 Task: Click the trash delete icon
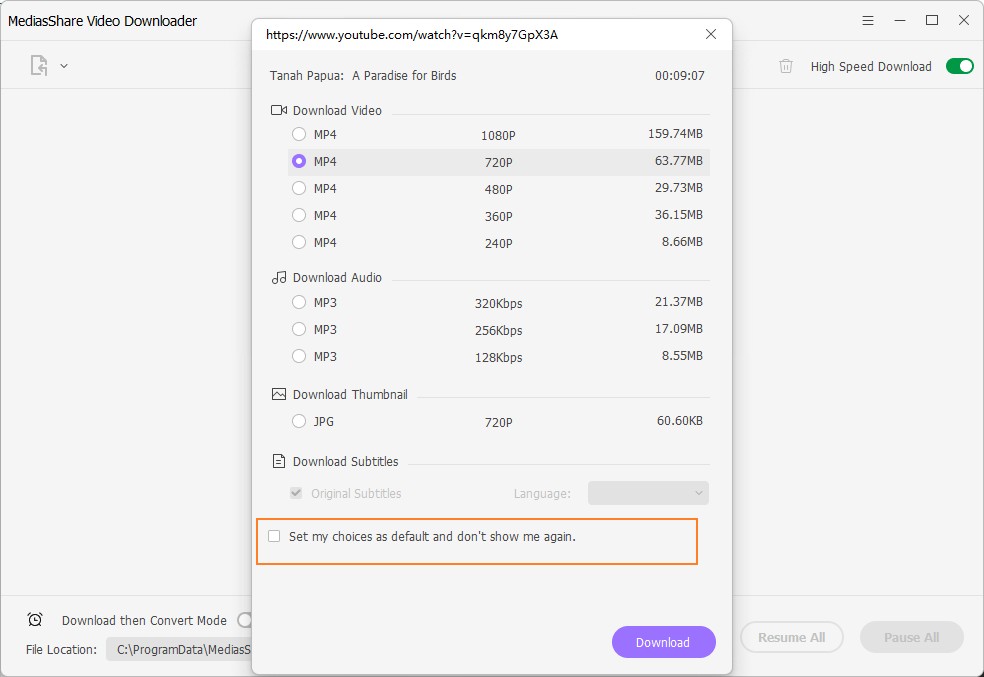(786, 66)
